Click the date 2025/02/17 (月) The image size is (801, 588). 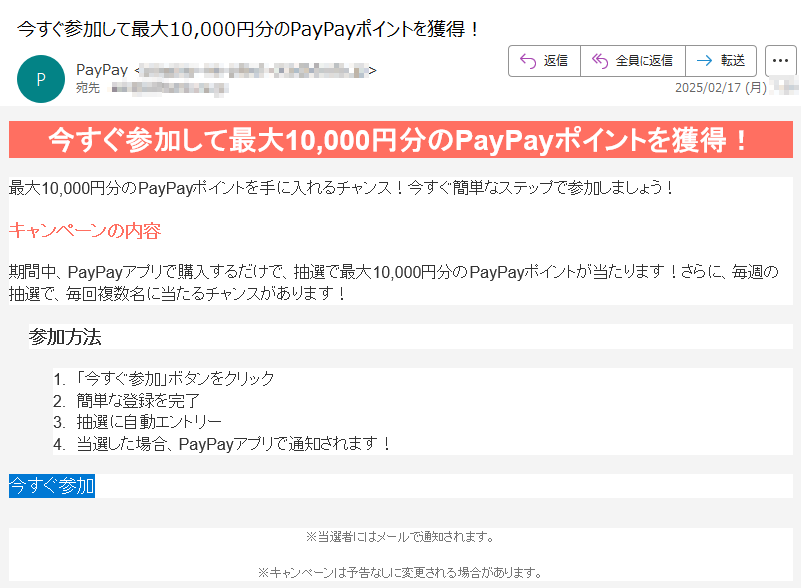point(721,88)
